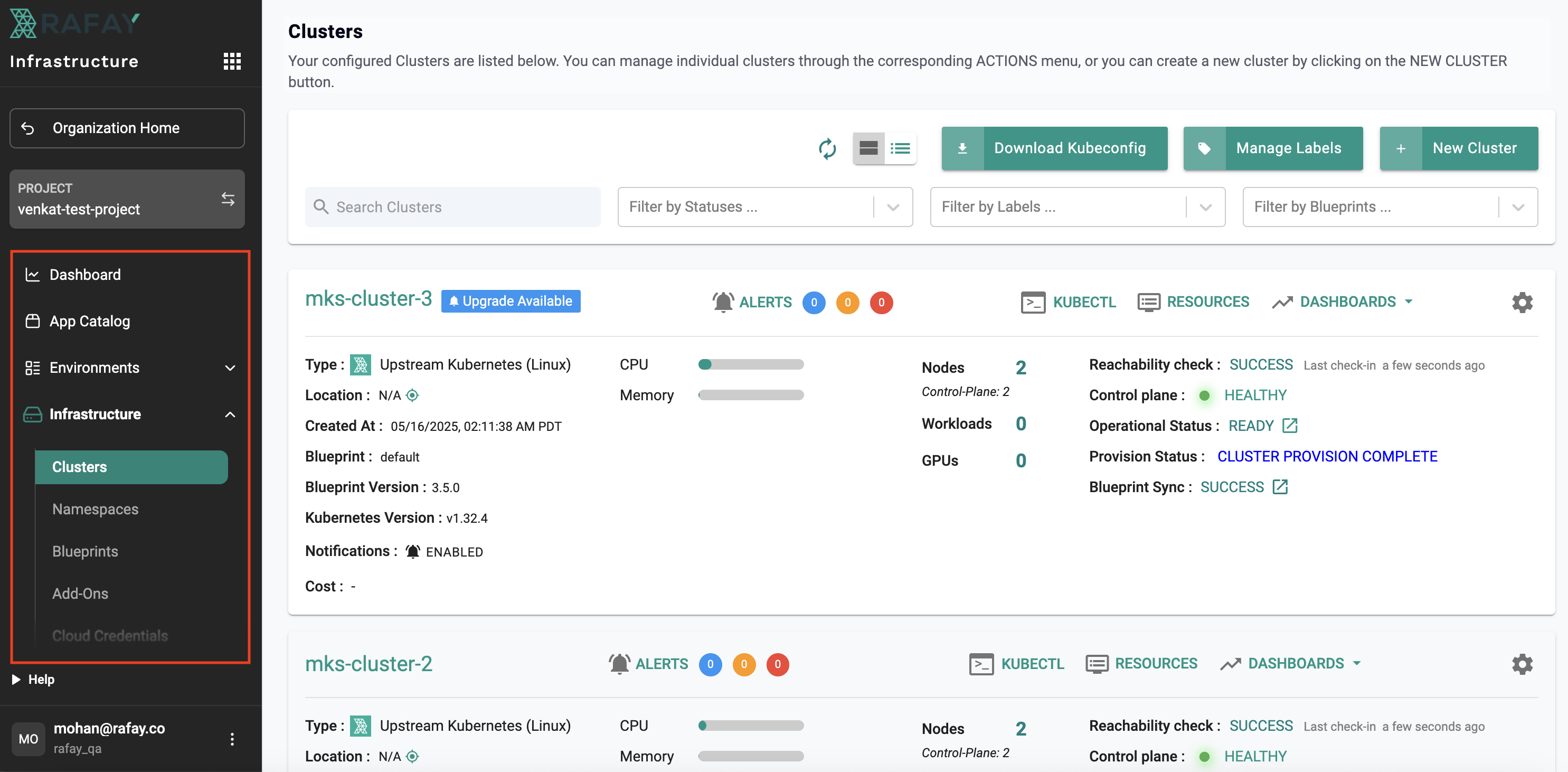1568x772 pixels.
Task: Expand the Environments menu section
Action: 130,368
